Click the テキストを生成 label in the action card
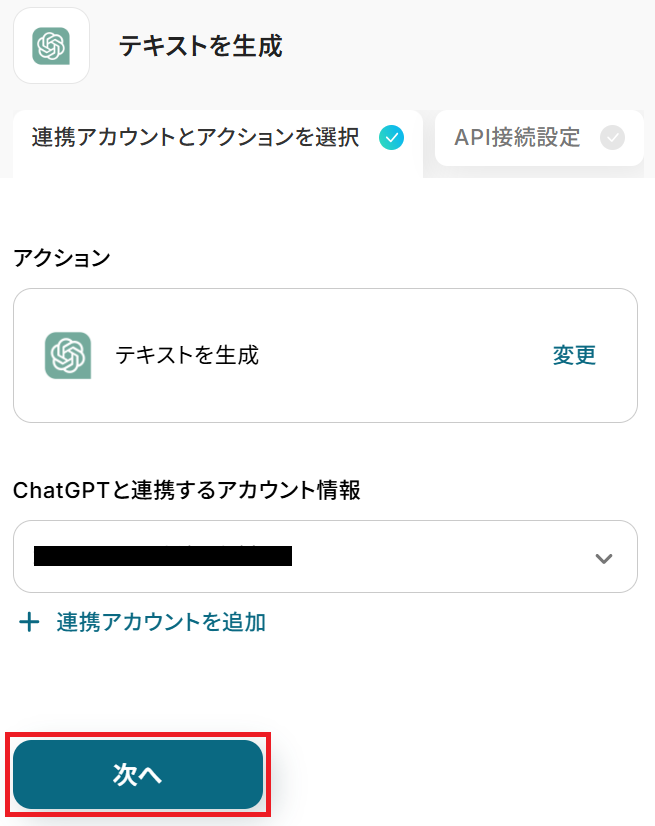Screen dimensions: 655x826 (x=187, y=355)
